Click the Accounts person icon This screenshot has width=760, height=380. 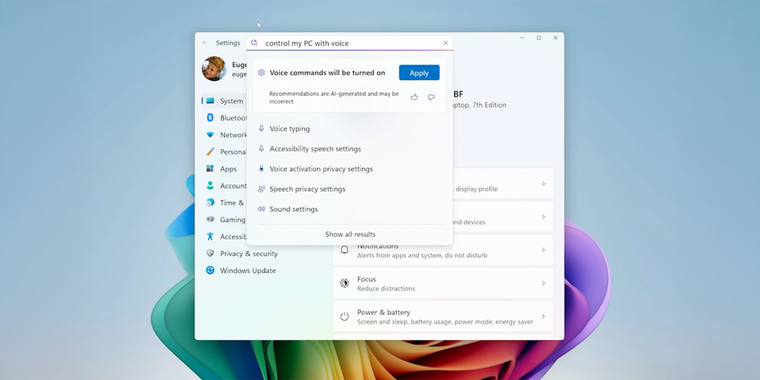210,186
